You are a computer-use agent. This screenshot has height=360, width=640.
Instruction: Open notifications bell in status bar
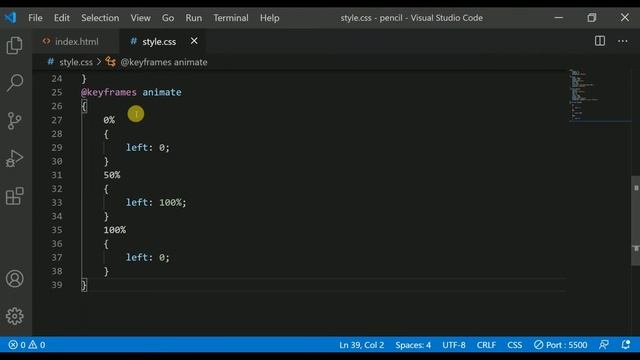(x=626, y=345)
